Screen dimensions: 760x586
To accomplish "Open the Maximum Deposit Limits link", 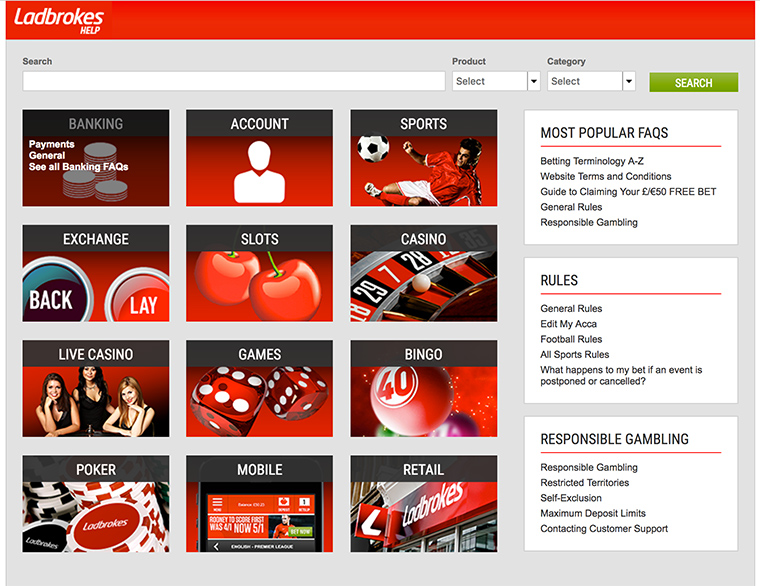I will point(593,513).
